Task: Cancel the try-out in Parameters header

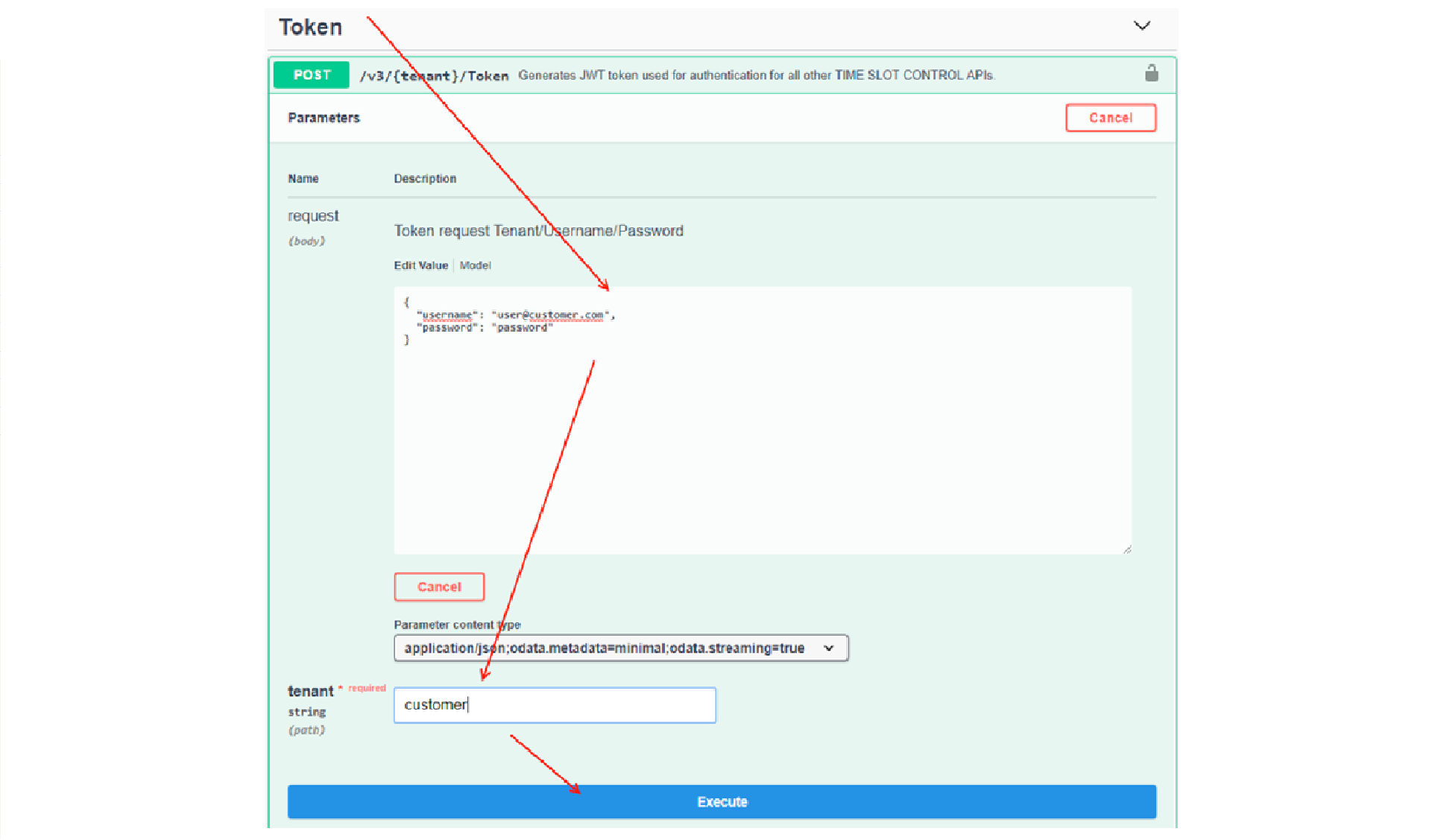Action: pos(1110,118)
